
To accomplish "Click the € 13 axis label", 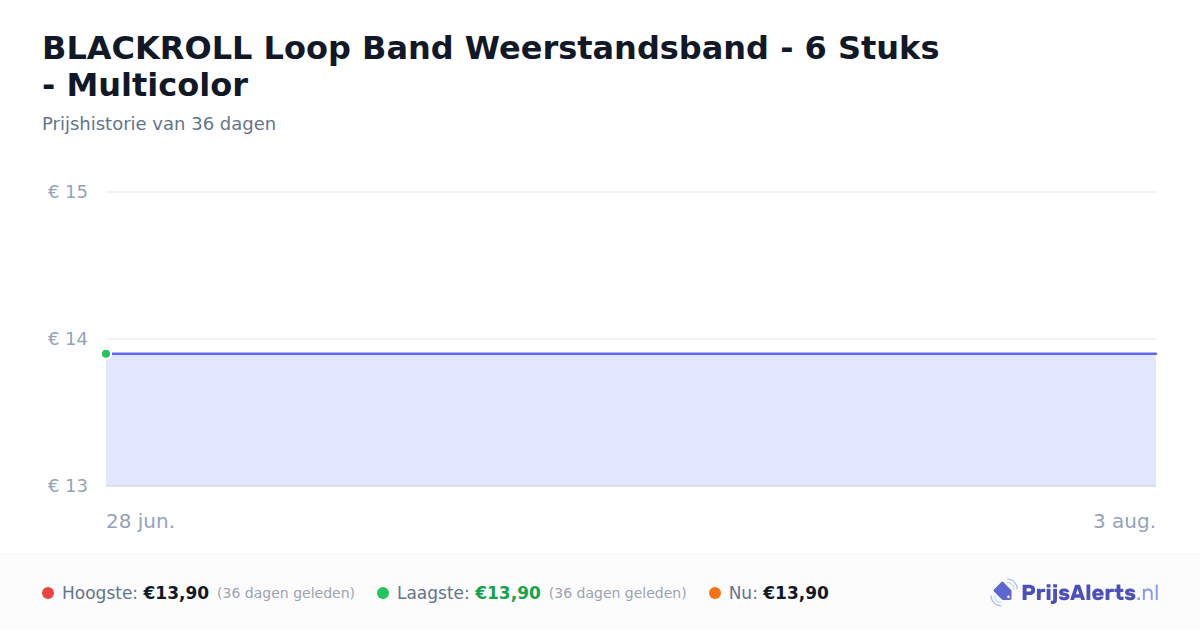I will [68, 486].
